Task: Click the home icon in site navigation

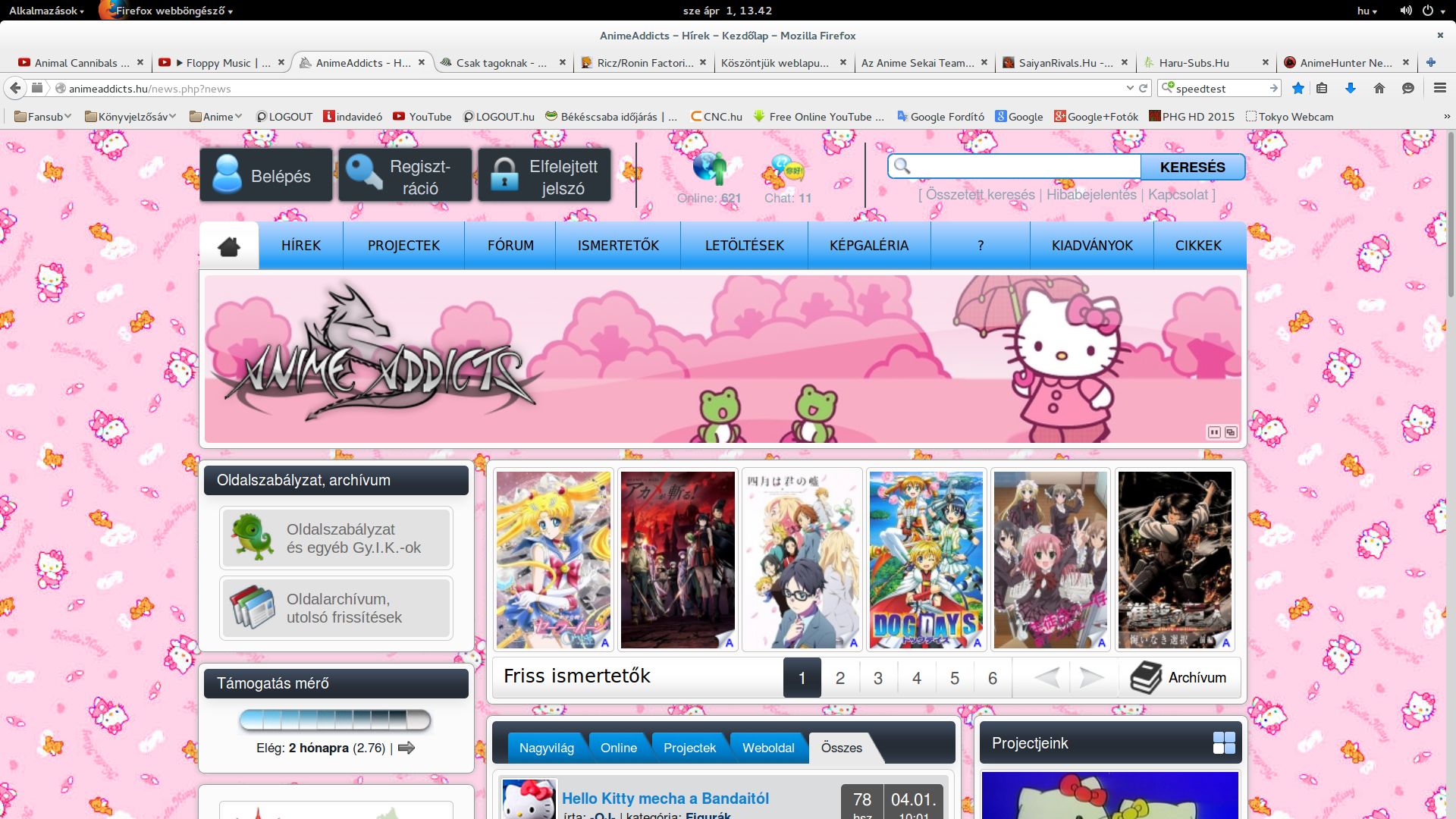Action: (229, 246)
